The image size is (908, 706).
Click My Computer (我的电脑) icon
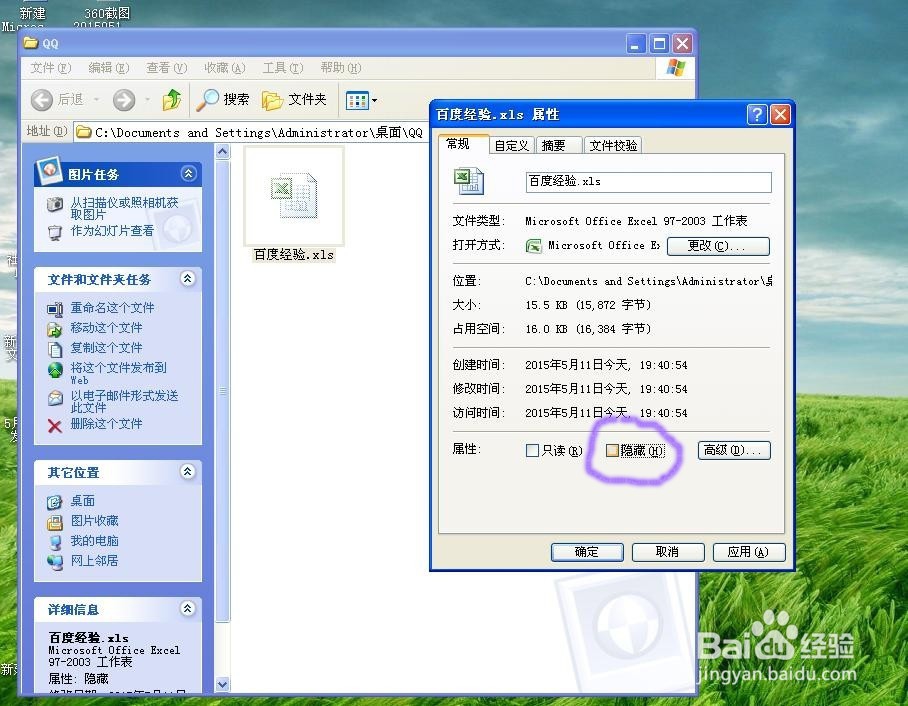point(55,542)
